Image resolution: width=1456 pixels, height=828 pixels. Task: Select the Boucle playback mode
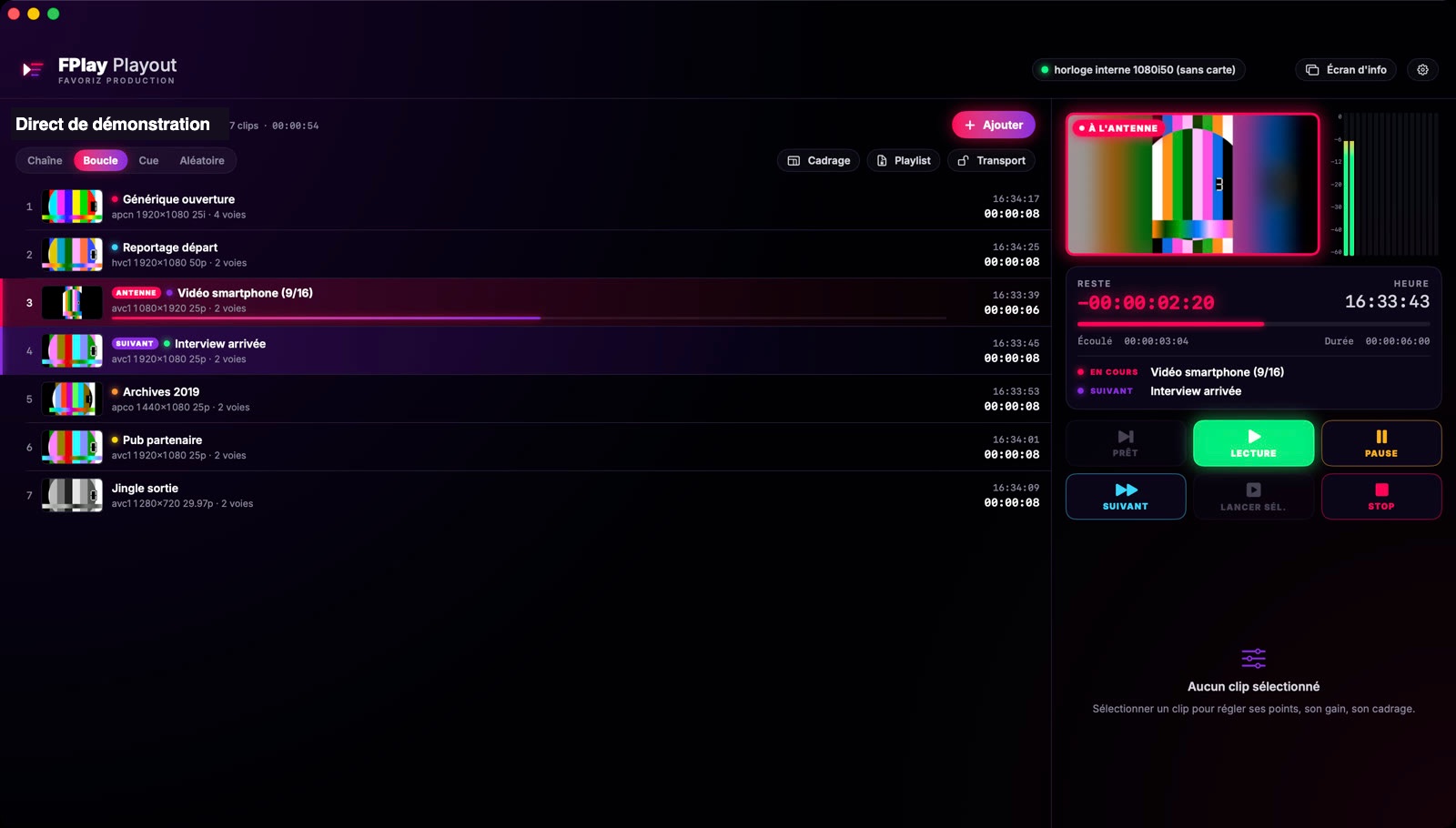[x=100, y=160]
